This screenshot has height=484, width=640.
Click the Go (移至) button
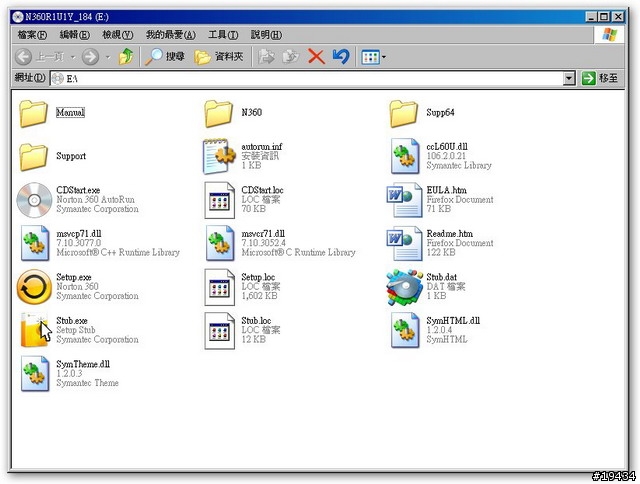[x=600, y=78]
